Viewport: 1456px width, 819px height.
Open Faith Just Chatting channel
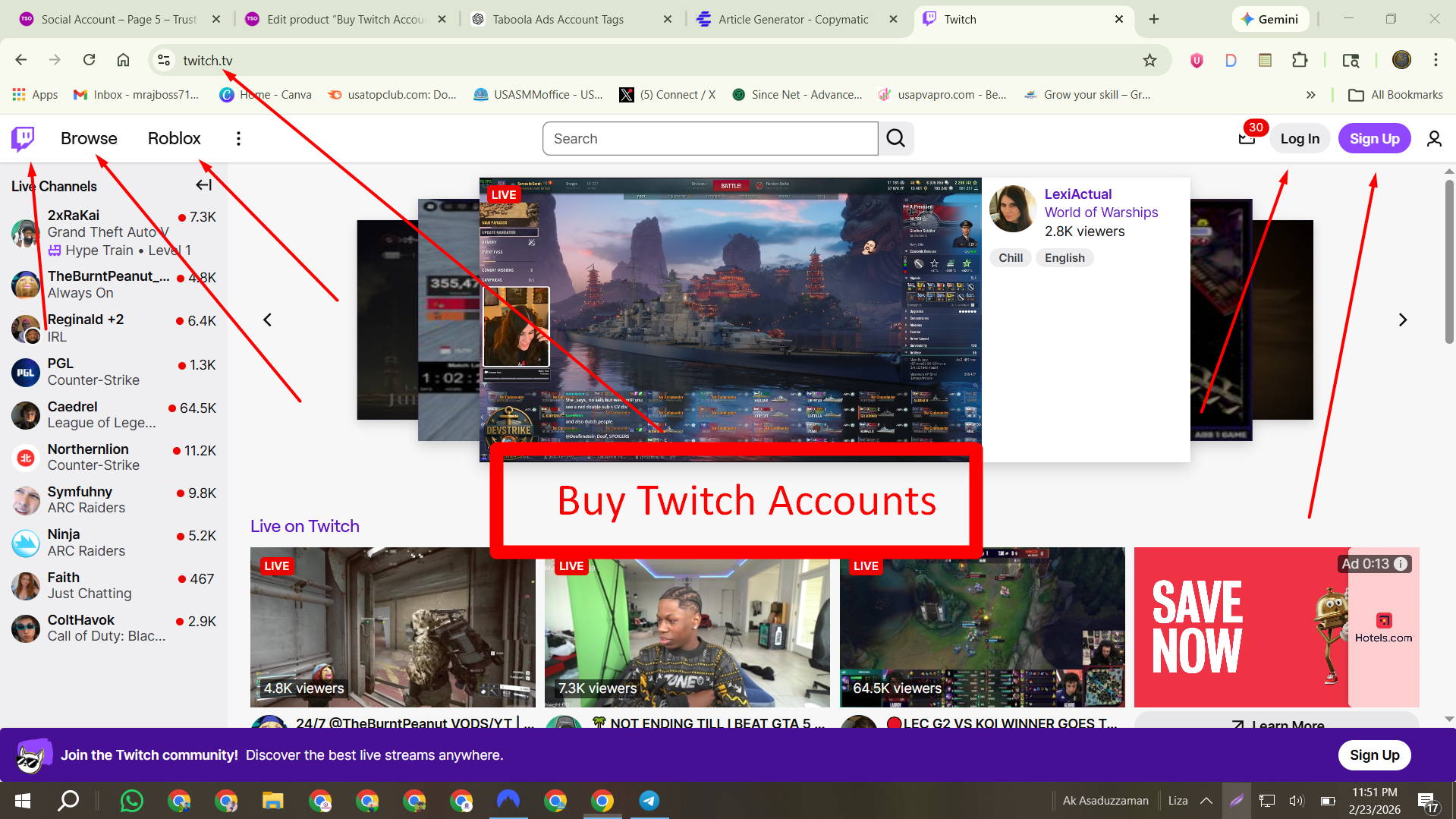(114, 585)
